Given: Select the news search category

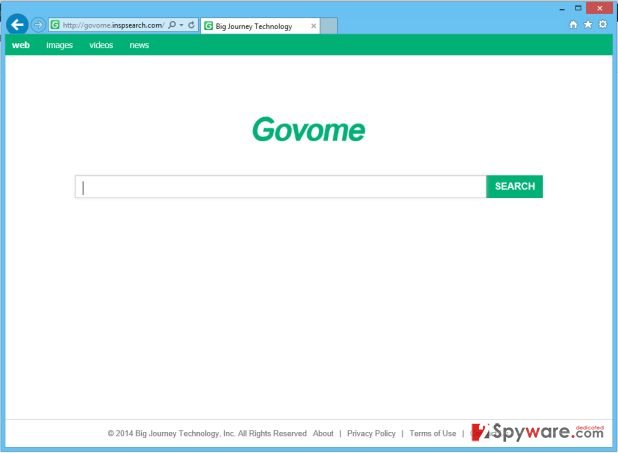Looking at the screenshot, I should (x=139, y=45).
